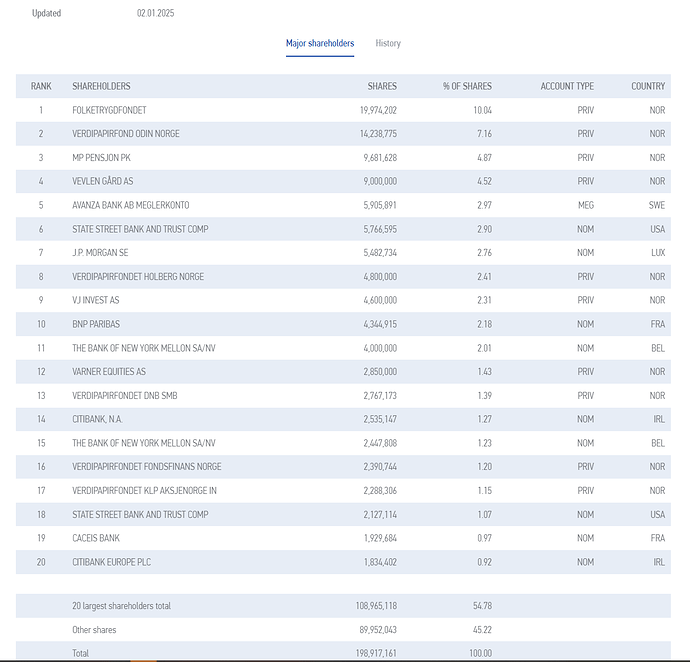Click the Updated label
This screenshot has width=690, height=662.
tap(46, 13)
